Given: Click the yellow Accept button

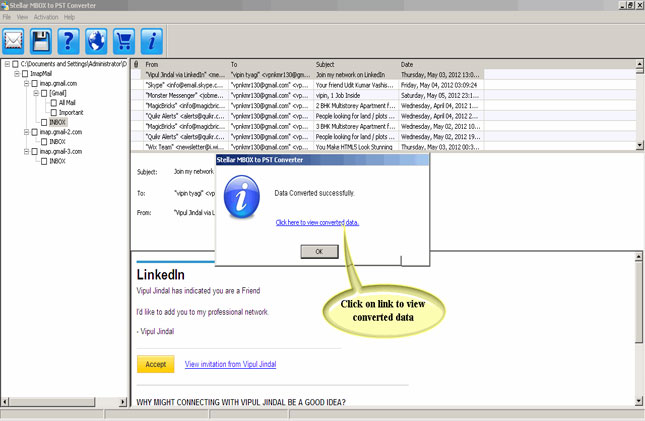Looking at the screenshot, I should click(x=155, y=364).
